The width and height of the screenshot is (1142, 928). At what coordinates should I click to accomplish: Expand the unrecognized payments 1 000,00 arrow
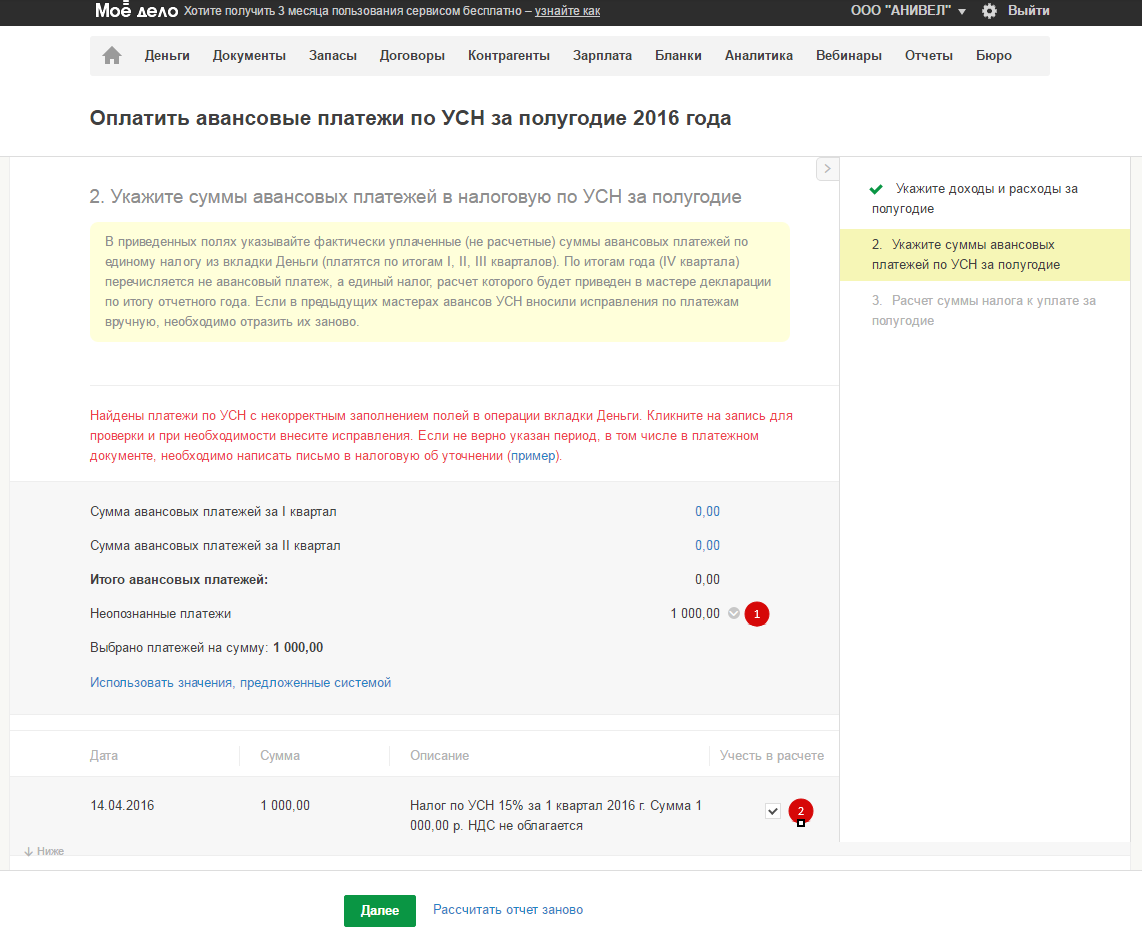click(734, 614)
